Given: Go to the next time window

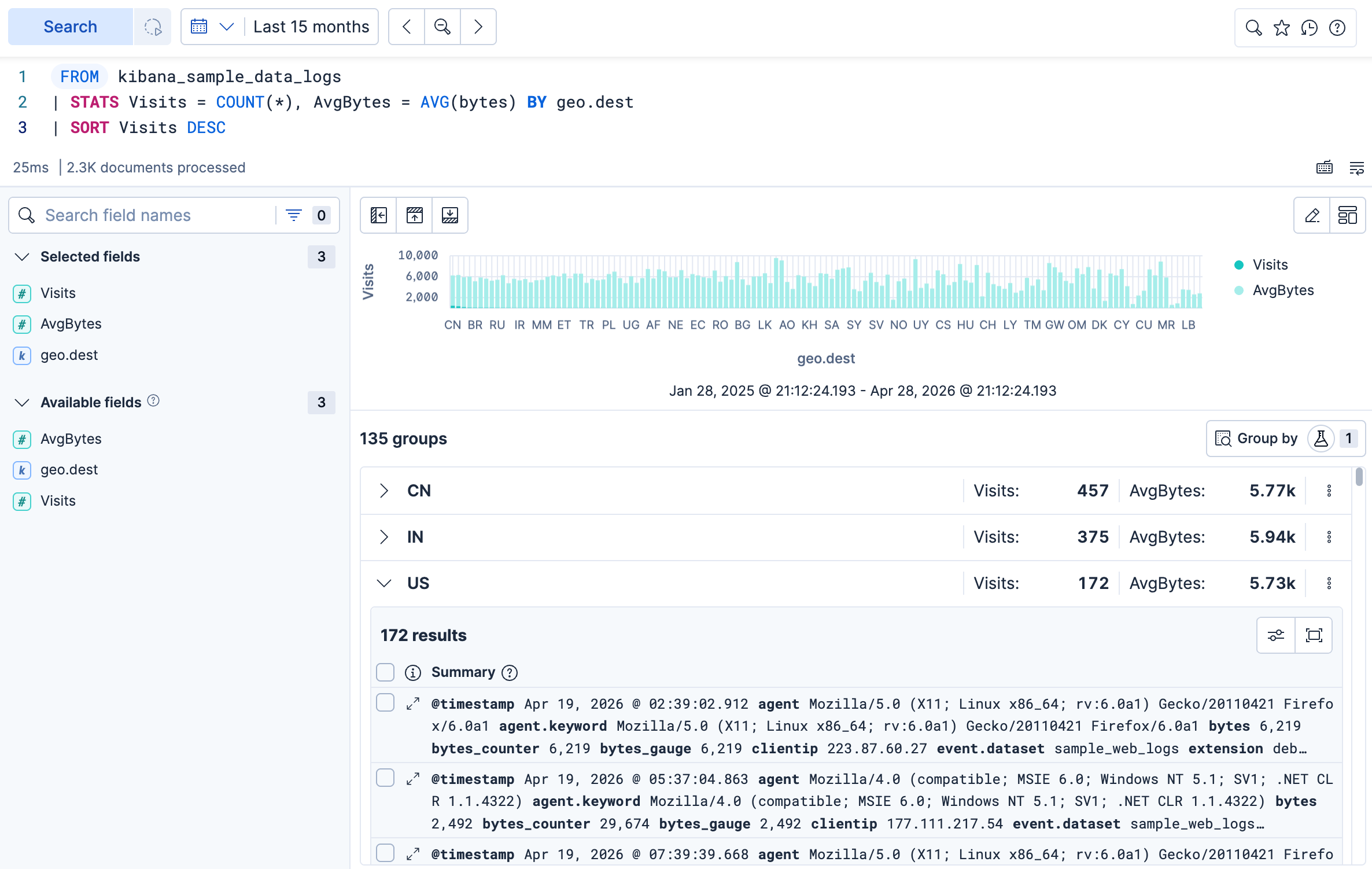Looking at the screenshot, I should pos(478,27).
